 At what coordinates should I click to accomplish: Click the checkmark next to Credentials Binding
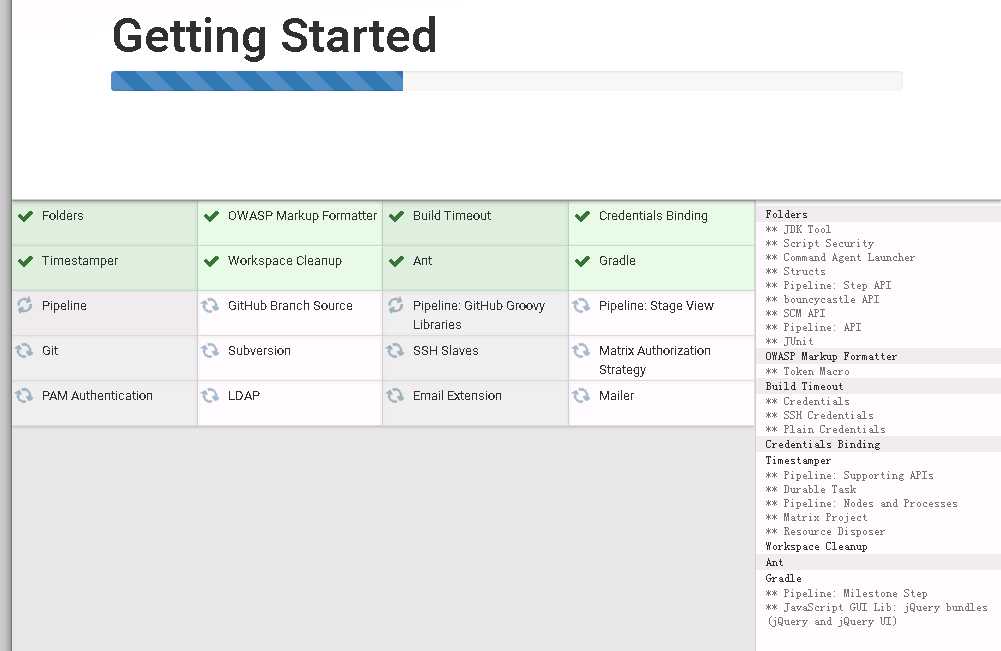(x=582, y=216)
